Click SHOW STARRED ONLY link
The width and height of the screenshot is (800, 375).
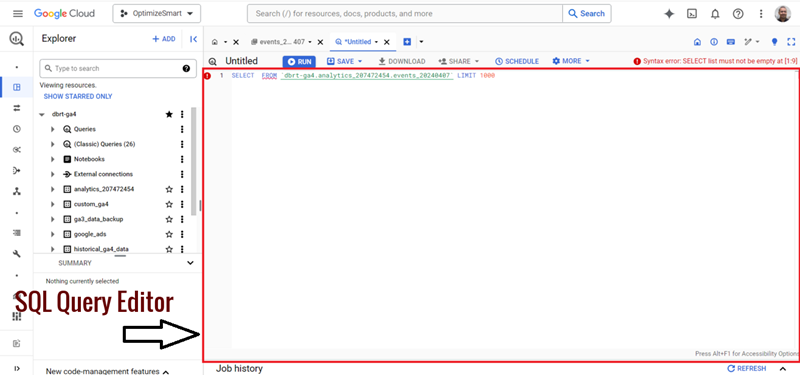pyautogui.click(x=78, y=96)
